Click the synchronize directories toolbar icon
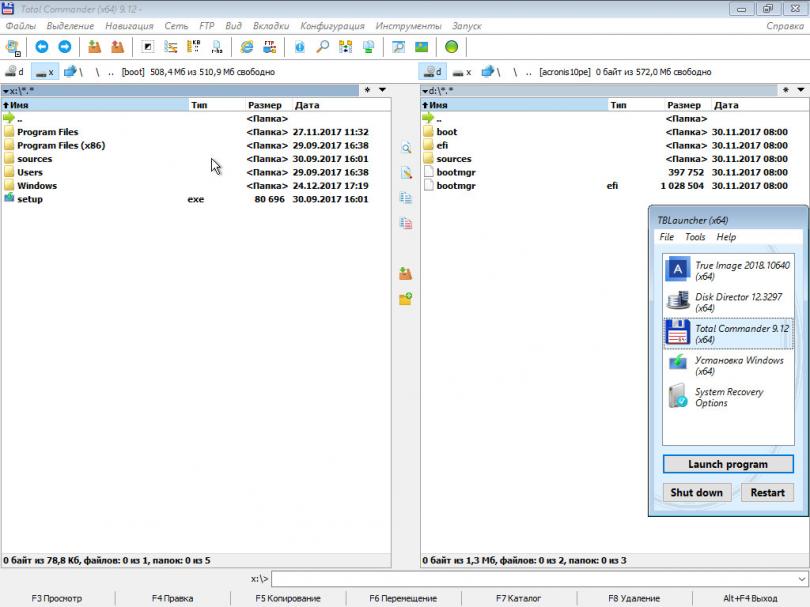 [x=346, y=47]
